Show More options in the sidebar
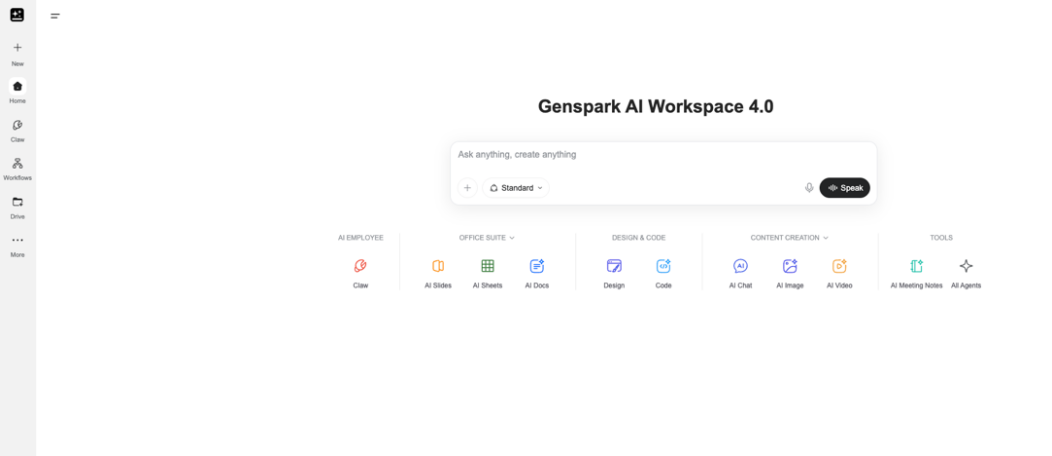 [x=17, y=245]
